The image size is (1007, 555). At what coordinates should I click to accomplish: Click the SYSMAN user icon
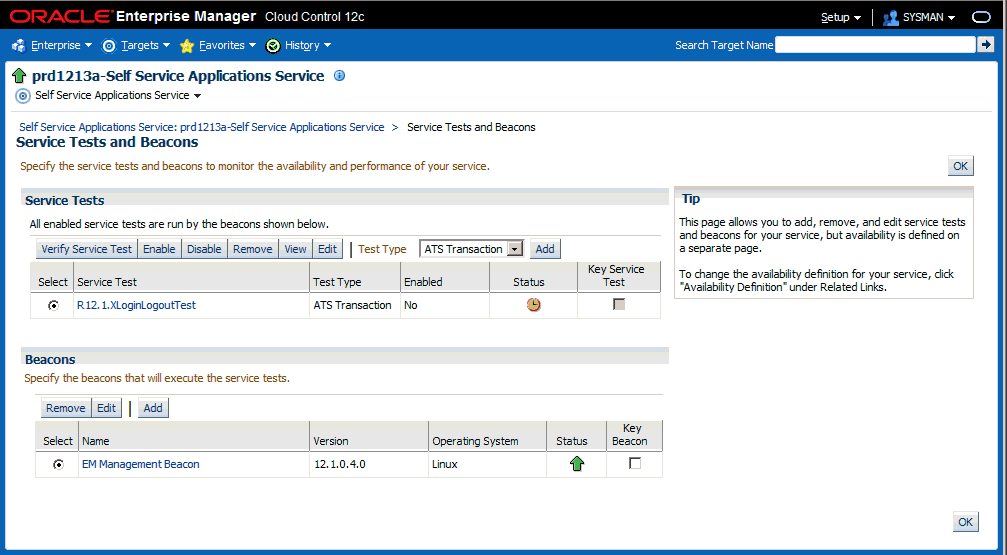[x=890, y=17]
